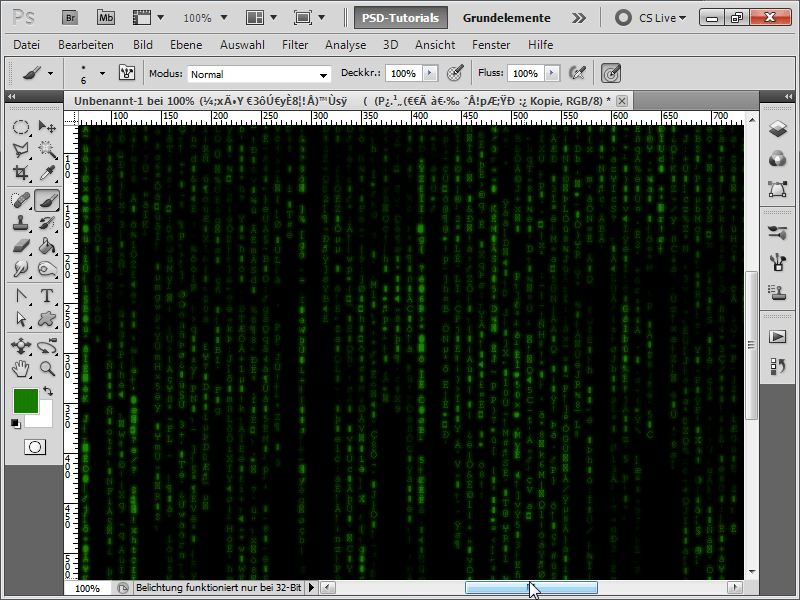The height and width of the screenshot is (600, 800).
Task: Open the brush preset picker arrow
Action: pos(102,73)
